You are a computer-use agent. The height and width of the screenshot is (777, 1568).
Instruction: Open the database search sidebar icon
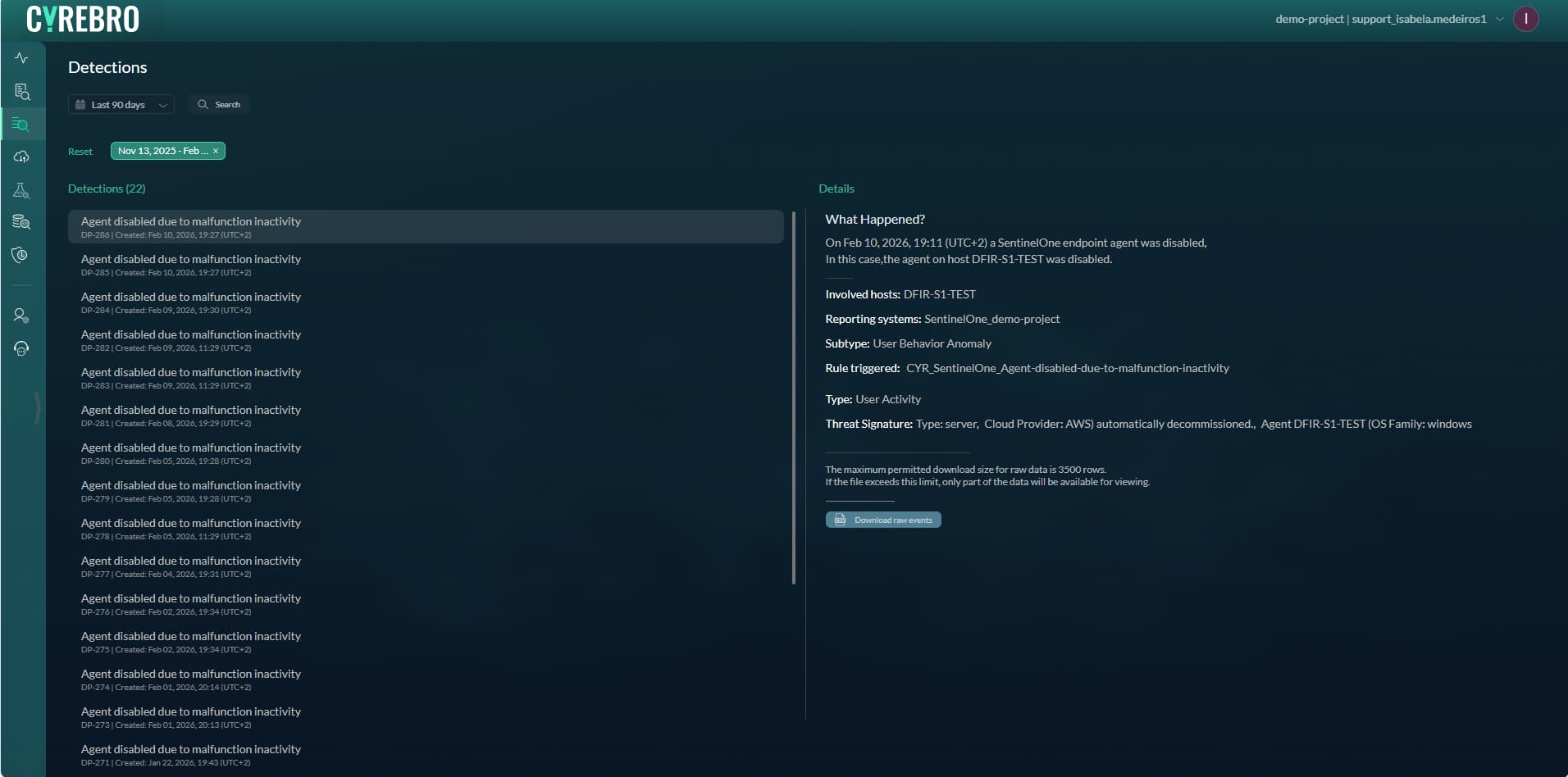pos(21,222)
